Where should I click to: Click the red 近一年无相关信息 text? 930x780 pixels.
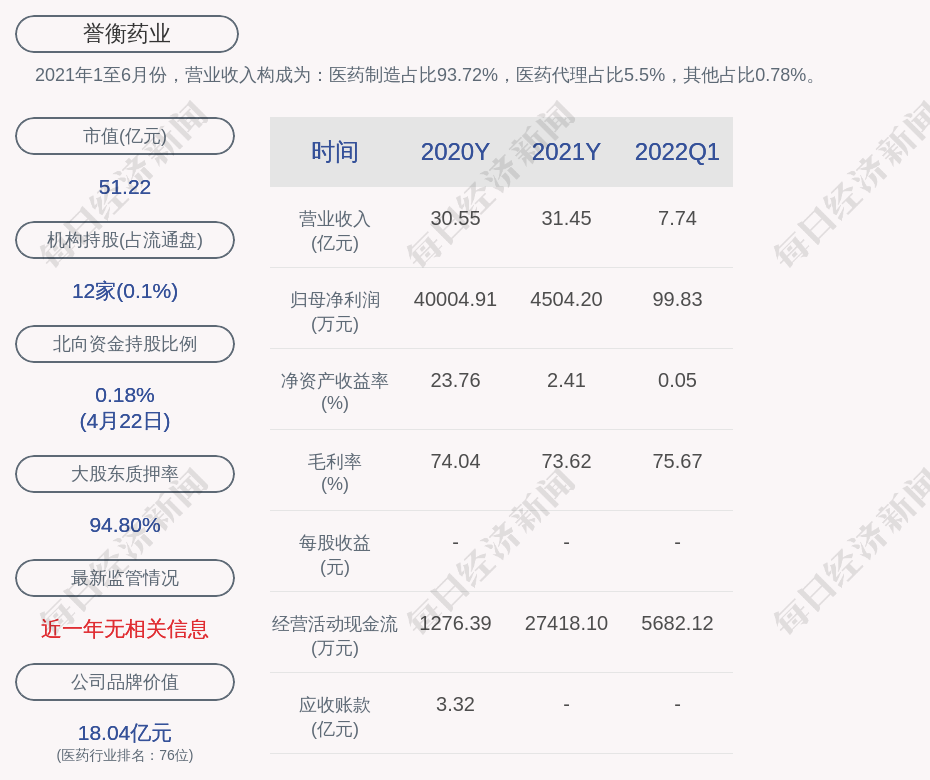point(125,629)
